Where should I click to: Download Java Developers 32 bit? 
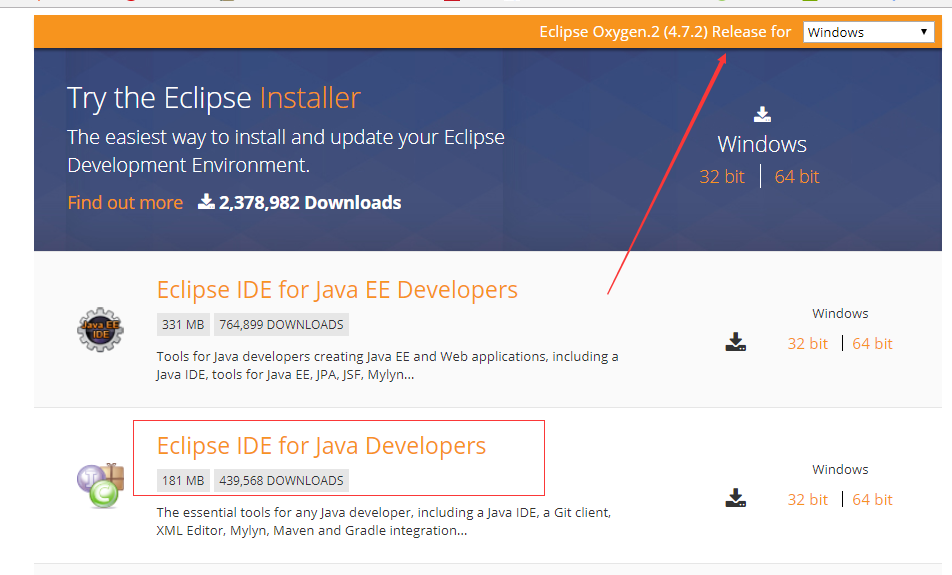808,500
